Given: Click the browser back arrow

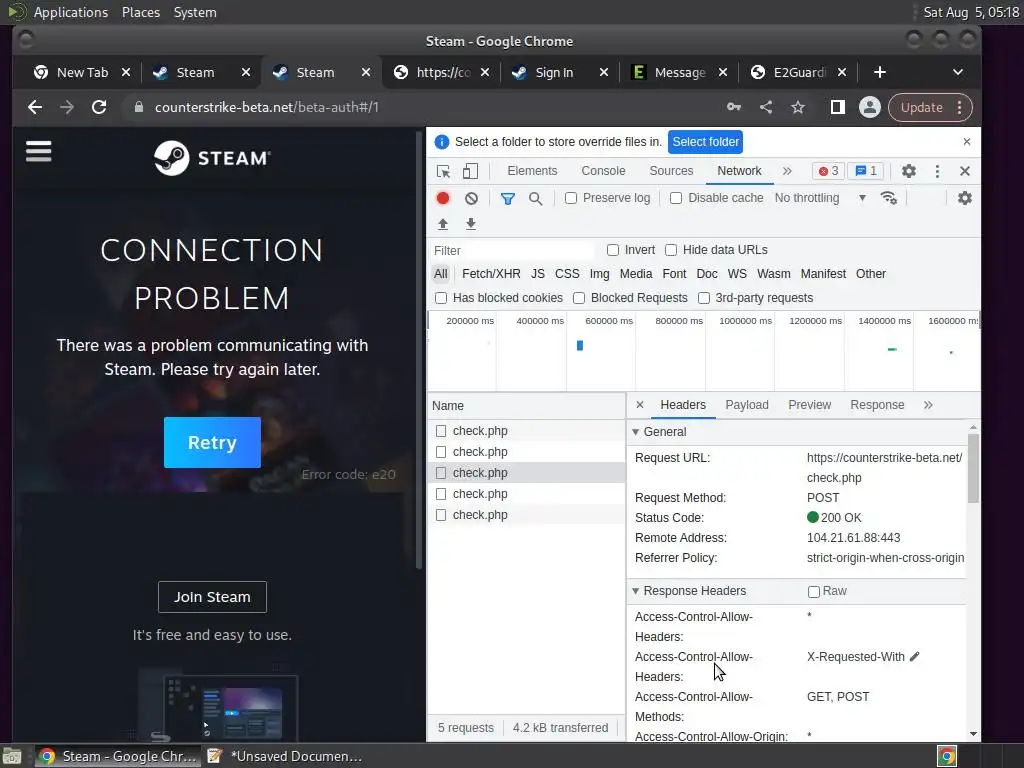Looking at the screenshot, I should [x=35, y=107].
